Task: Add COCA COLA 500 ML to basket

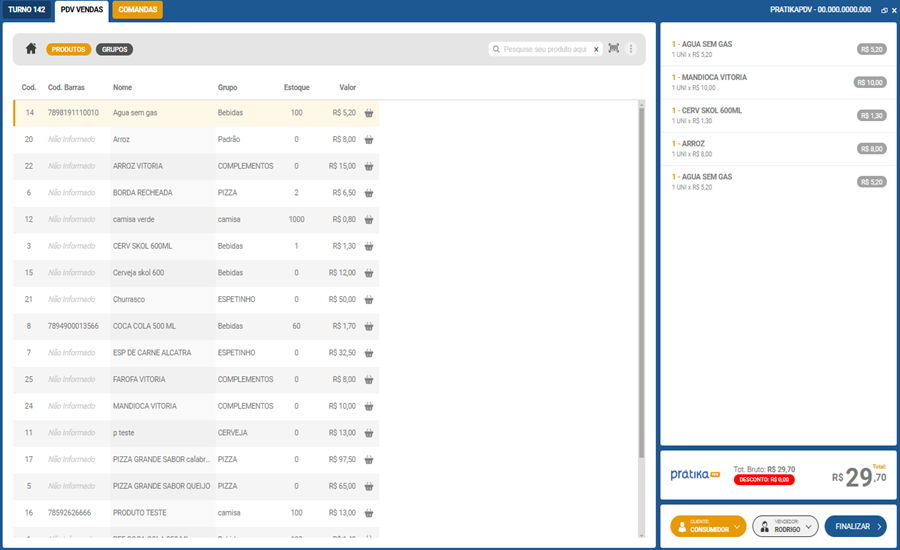Action: pos(369,326)
